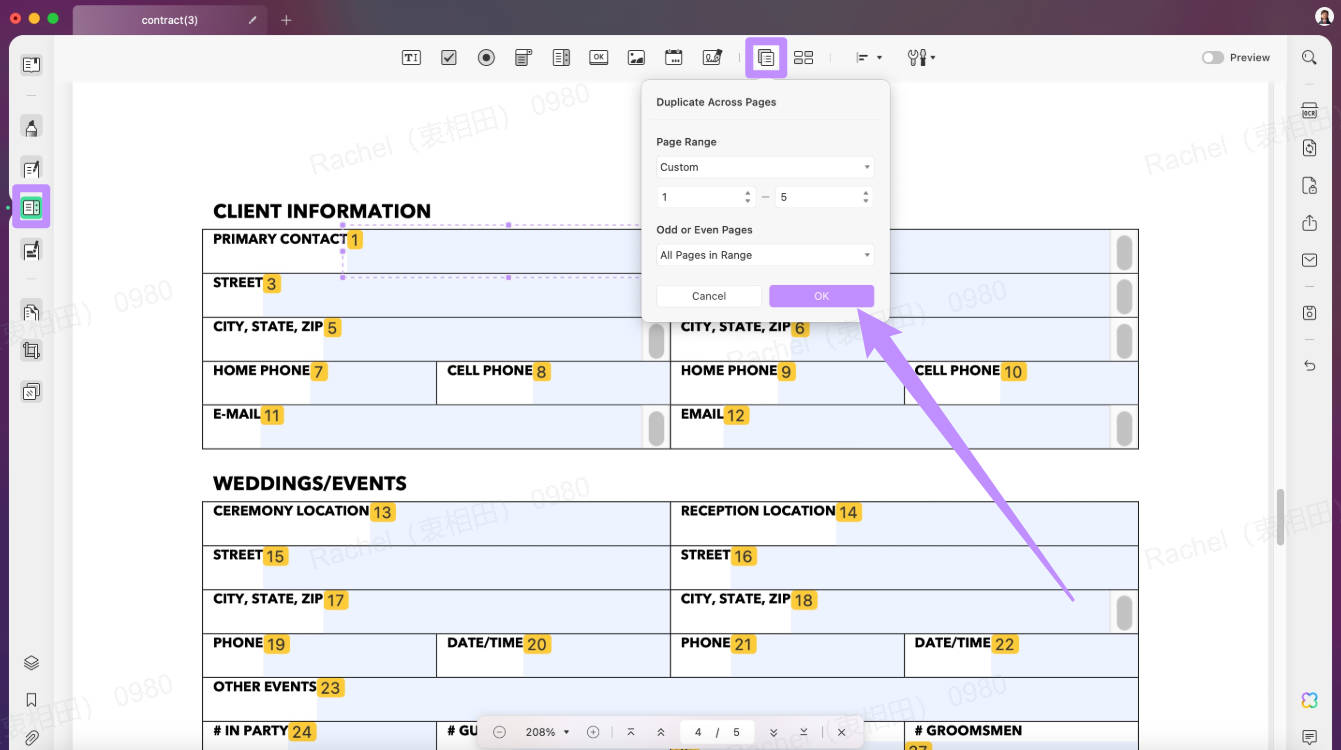Open the attachments paperclip icon
Image resolution: width=1341 pixels, height=750 pixels.
(31, 738)
